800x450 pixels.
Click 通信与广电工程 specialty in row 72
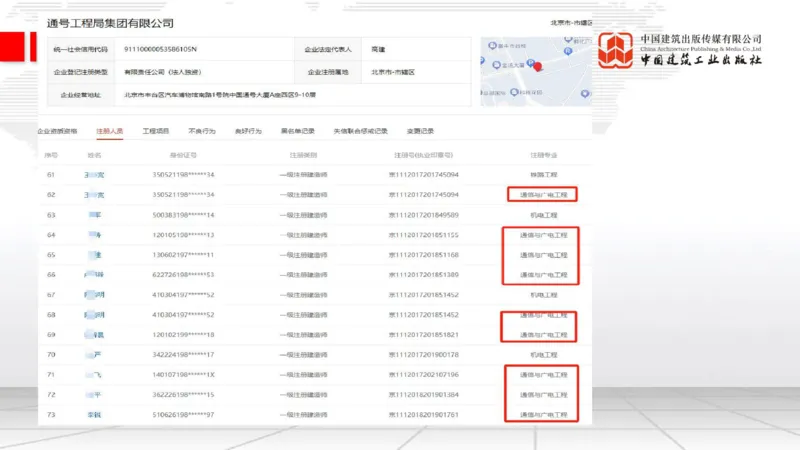click(543, 394)
